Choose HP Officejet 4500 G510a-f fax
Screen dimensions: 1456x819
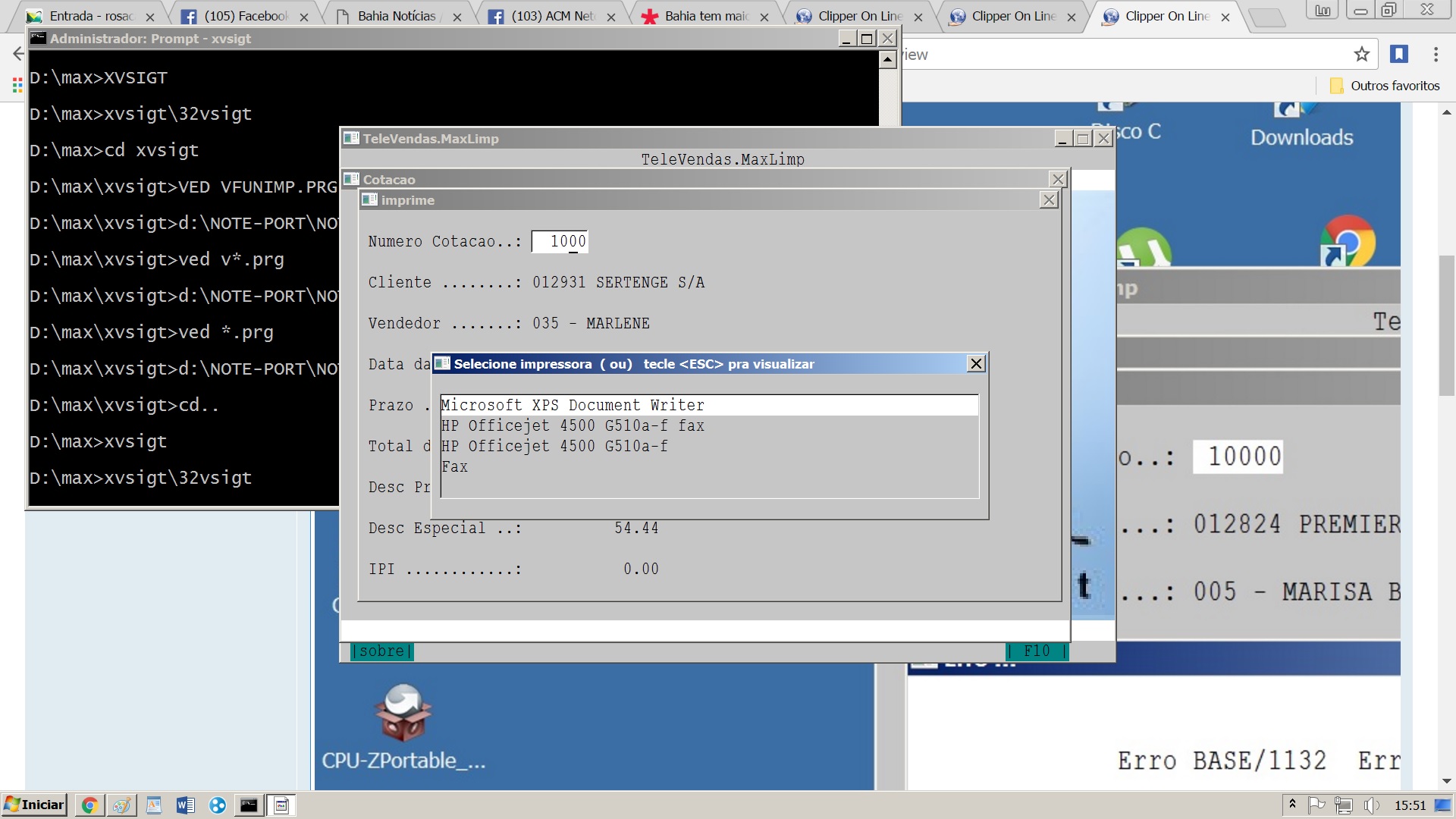573,425
